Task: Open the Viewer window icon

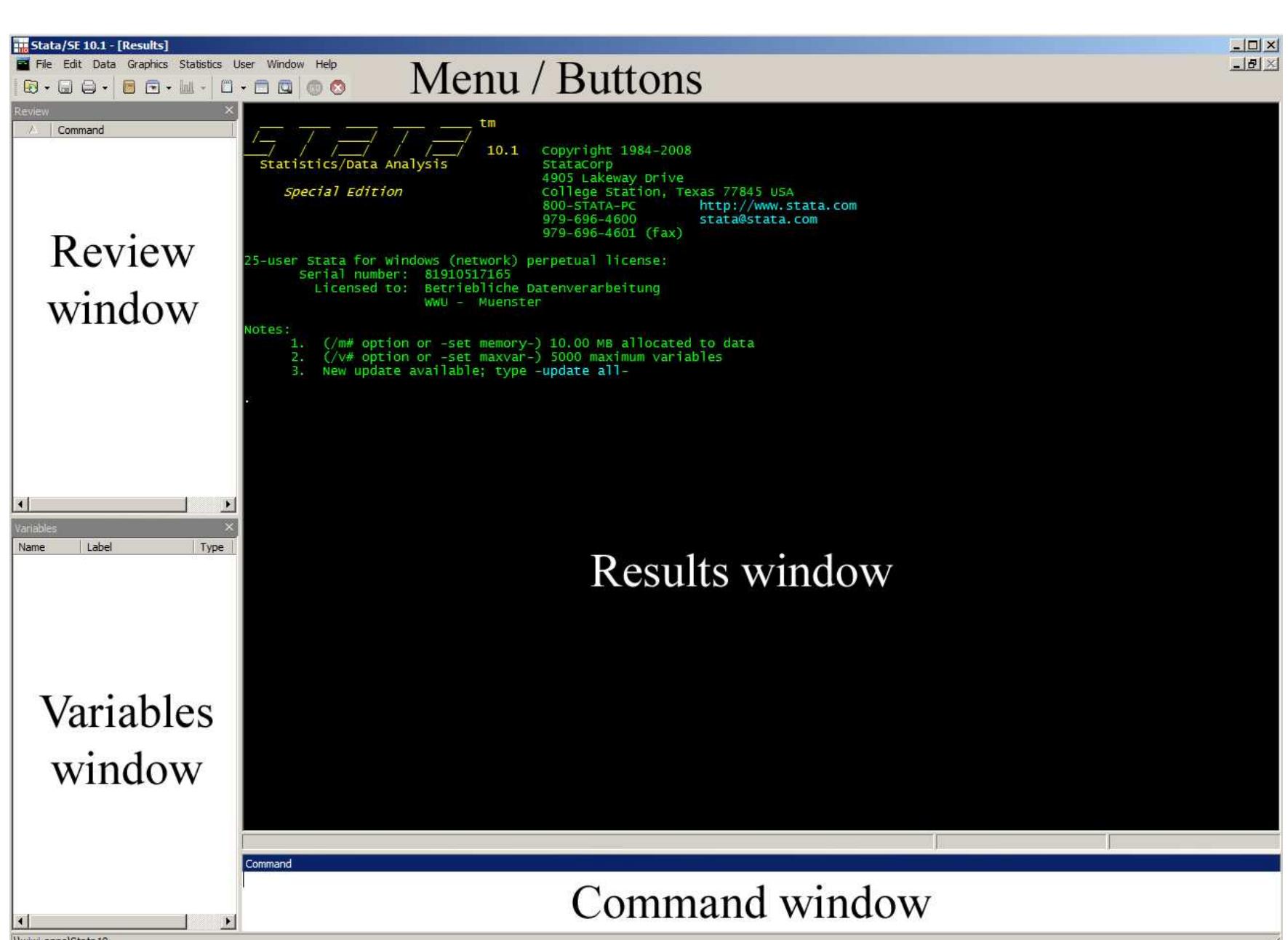Action: pyautogui.click(x=153, y=86)
